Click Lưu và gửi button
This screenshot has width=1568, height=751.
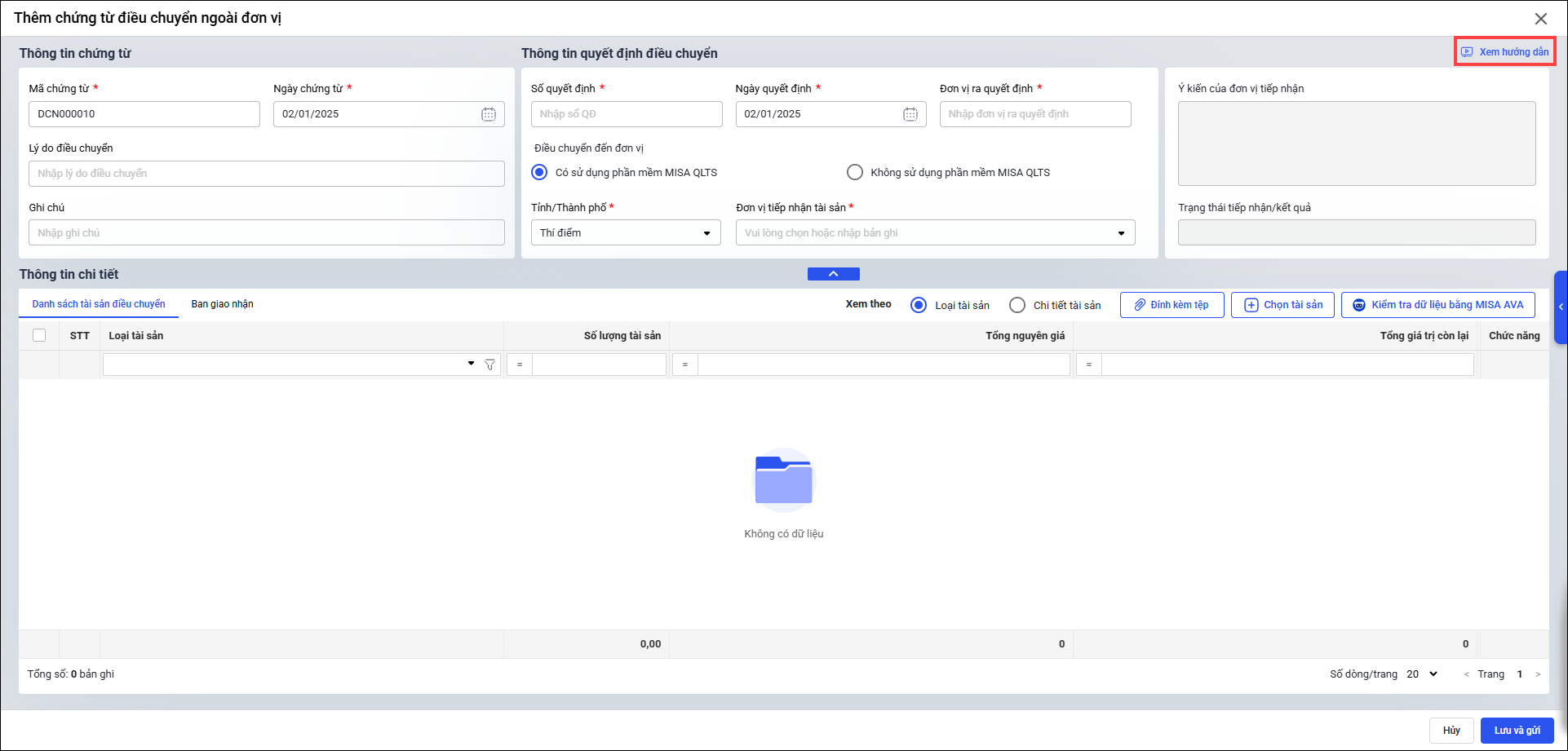coord(1517,731)
